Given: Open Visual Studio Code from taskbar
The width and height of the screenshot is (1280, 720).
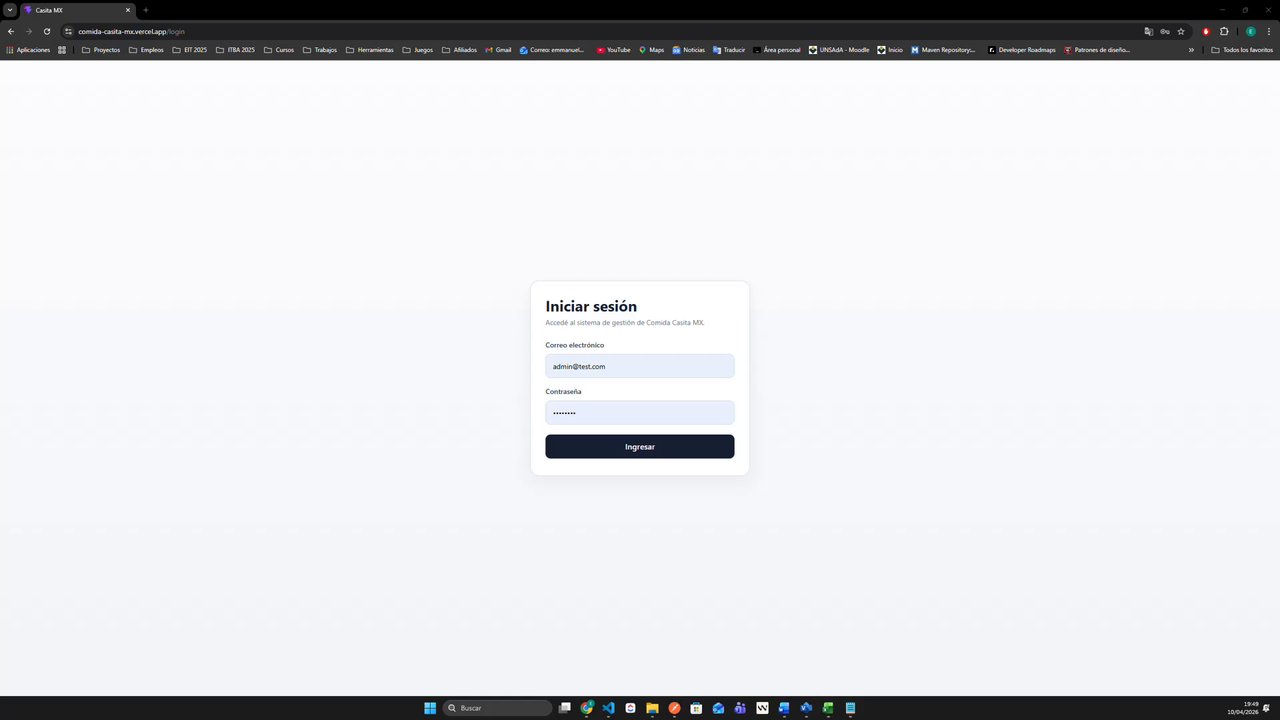Looking at the screenshot, I should pyautogui.click(x=608, y=708).
